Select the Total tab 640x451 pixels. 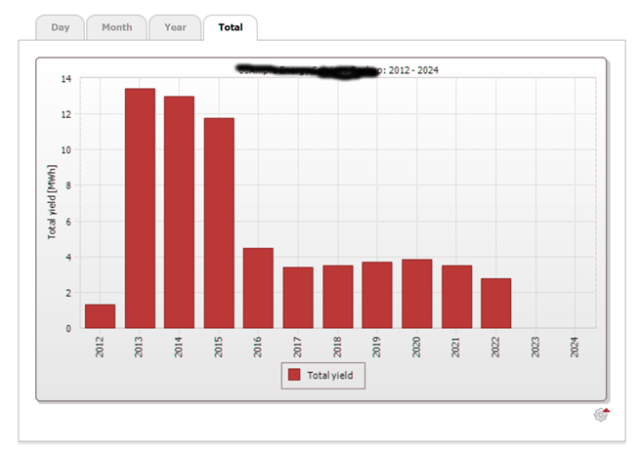(x=229, y=27)
